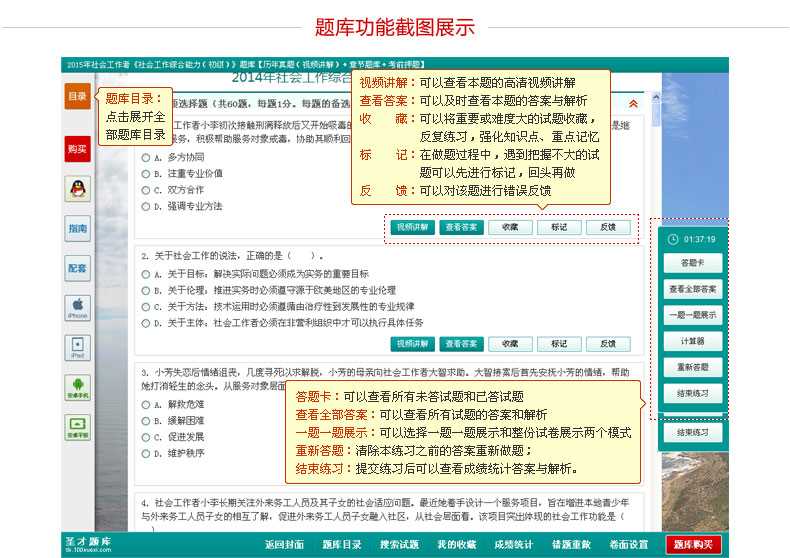Select the iPad sidebar icon
The image size is (790, 558).
tap(77, 347)
